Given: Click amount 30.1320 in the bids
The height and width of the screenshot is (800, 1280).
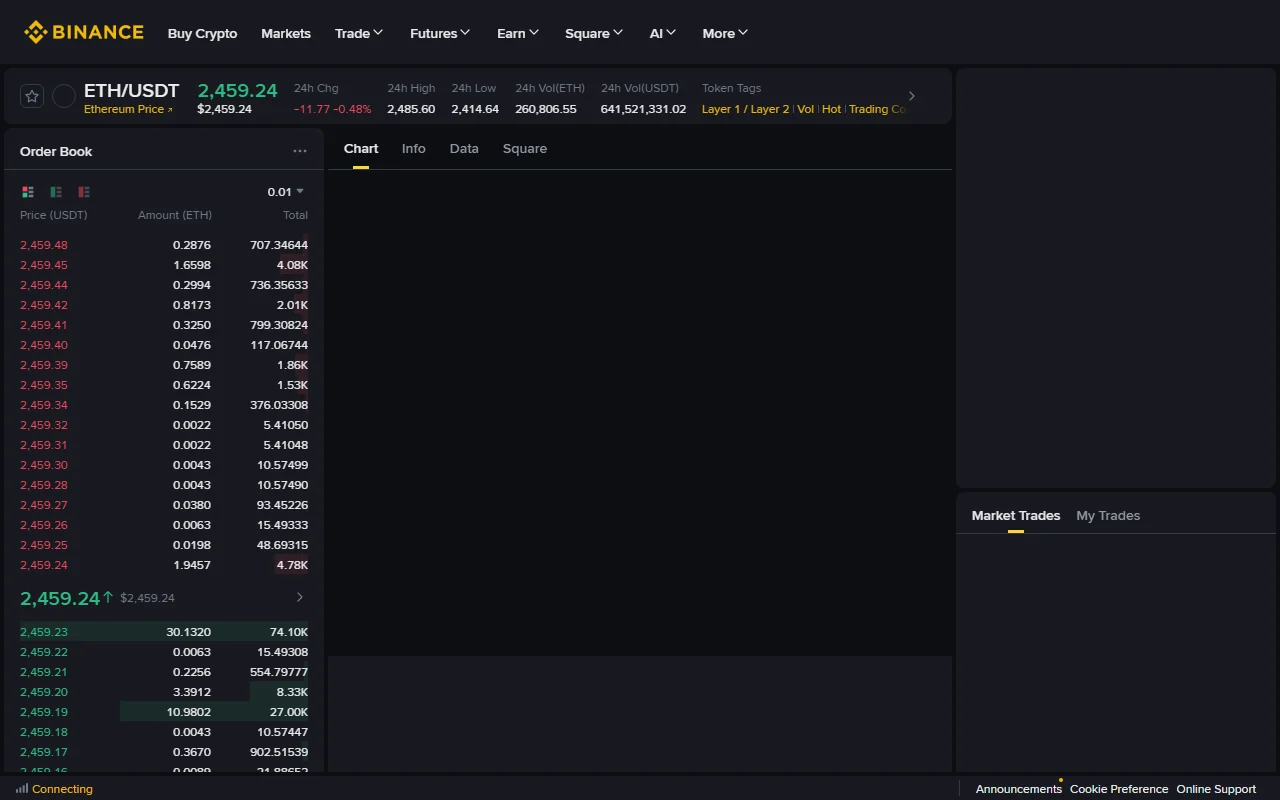Looking at the screenshot, I should [188, 632].
